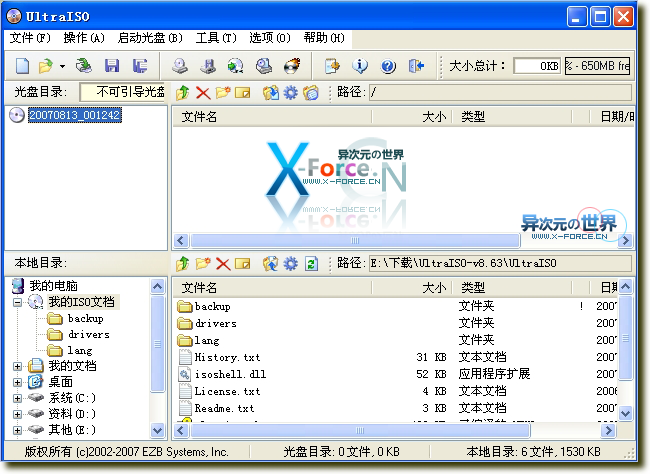This screenshot has height=474, width=650.
Task: Open the dropdown arrow beside Open icon
Action: [62, 66]
